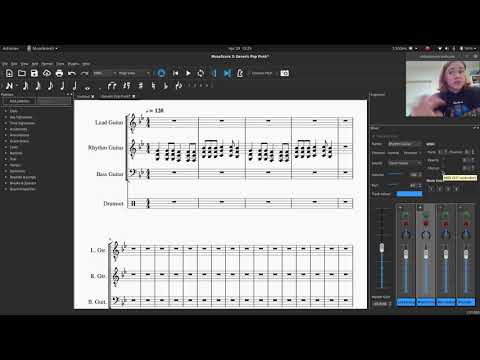Upload score online via the cloud icon

[47, 73]
